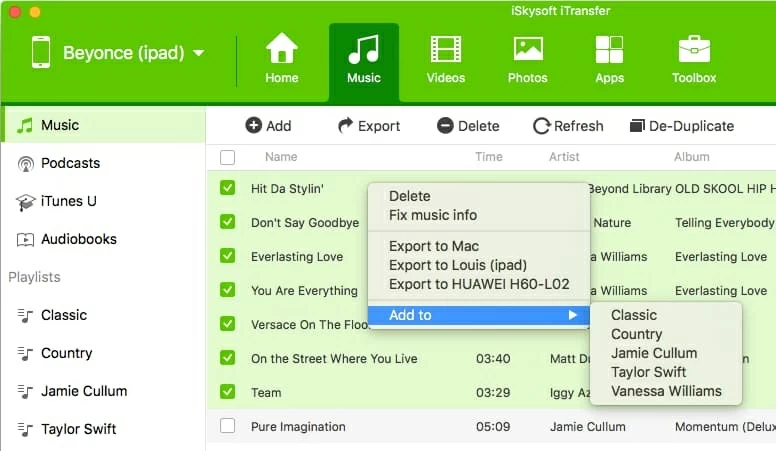Click the Refresh toolbar icon

(542, 126)
